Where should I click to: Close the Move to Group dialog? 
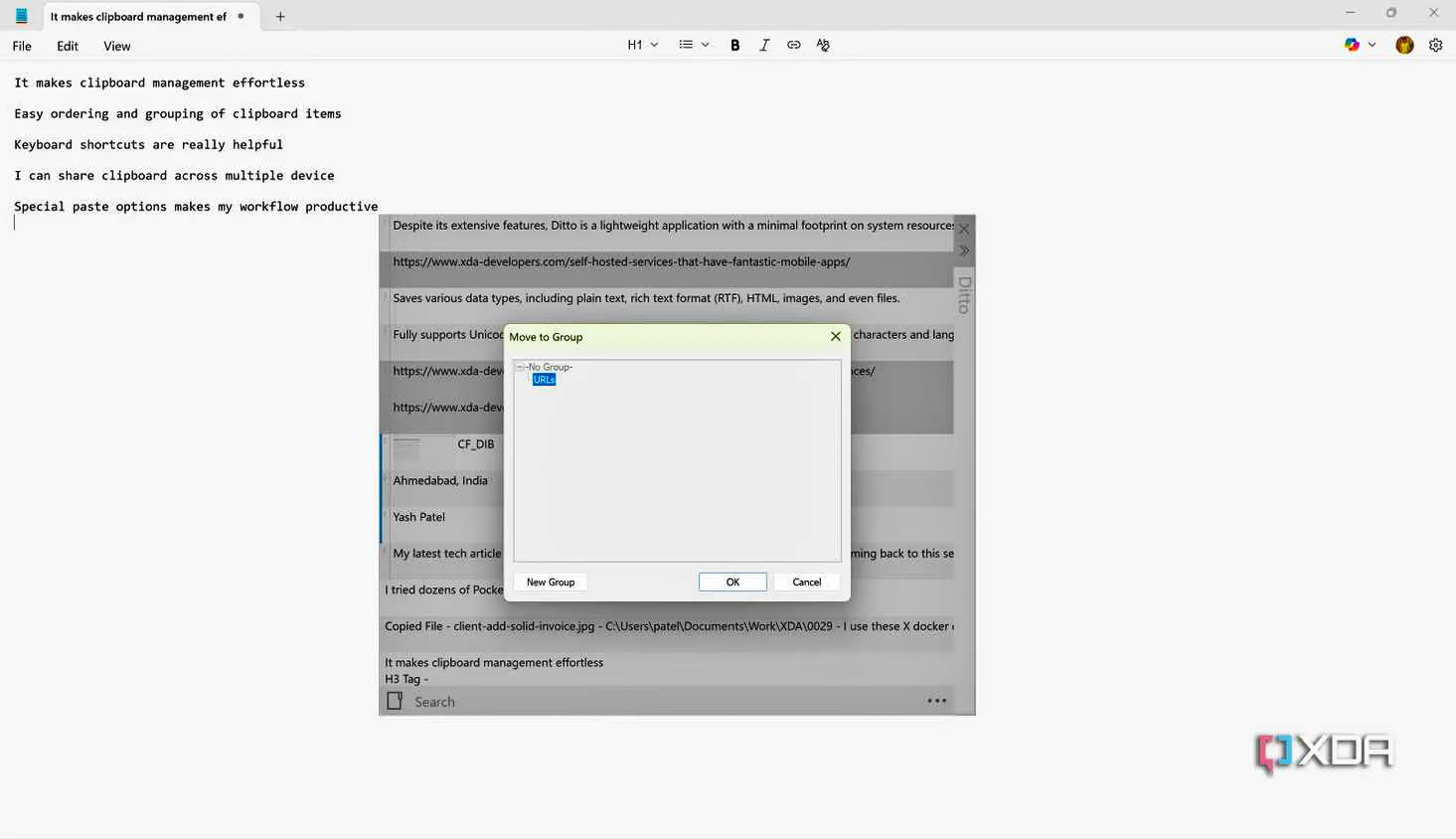(835, 337)
